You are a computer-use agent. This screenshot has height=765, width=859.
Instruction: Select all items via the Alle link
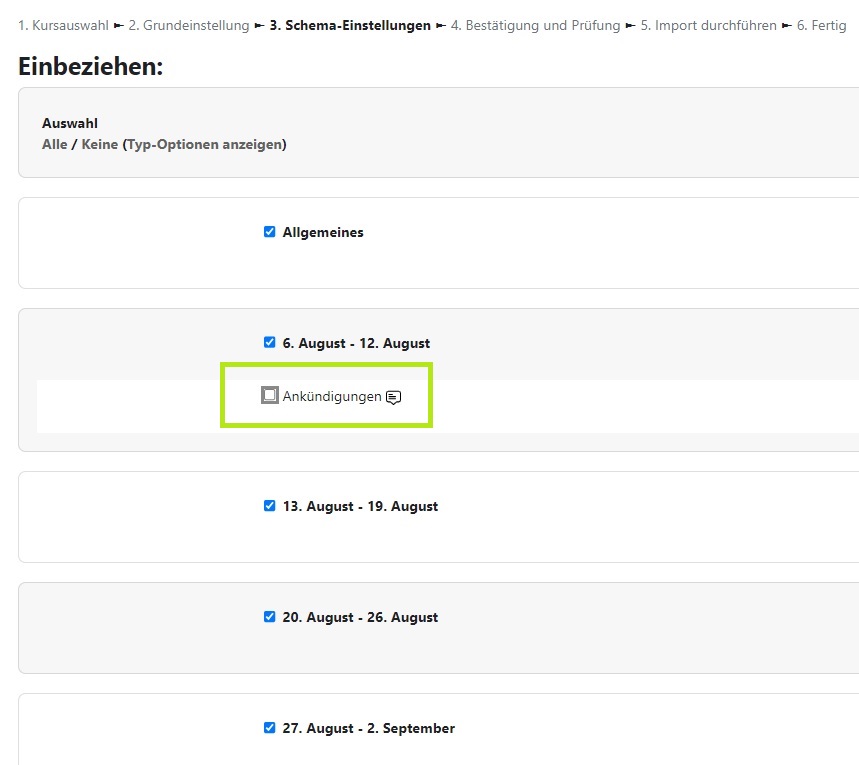click(x=54, y=144)
